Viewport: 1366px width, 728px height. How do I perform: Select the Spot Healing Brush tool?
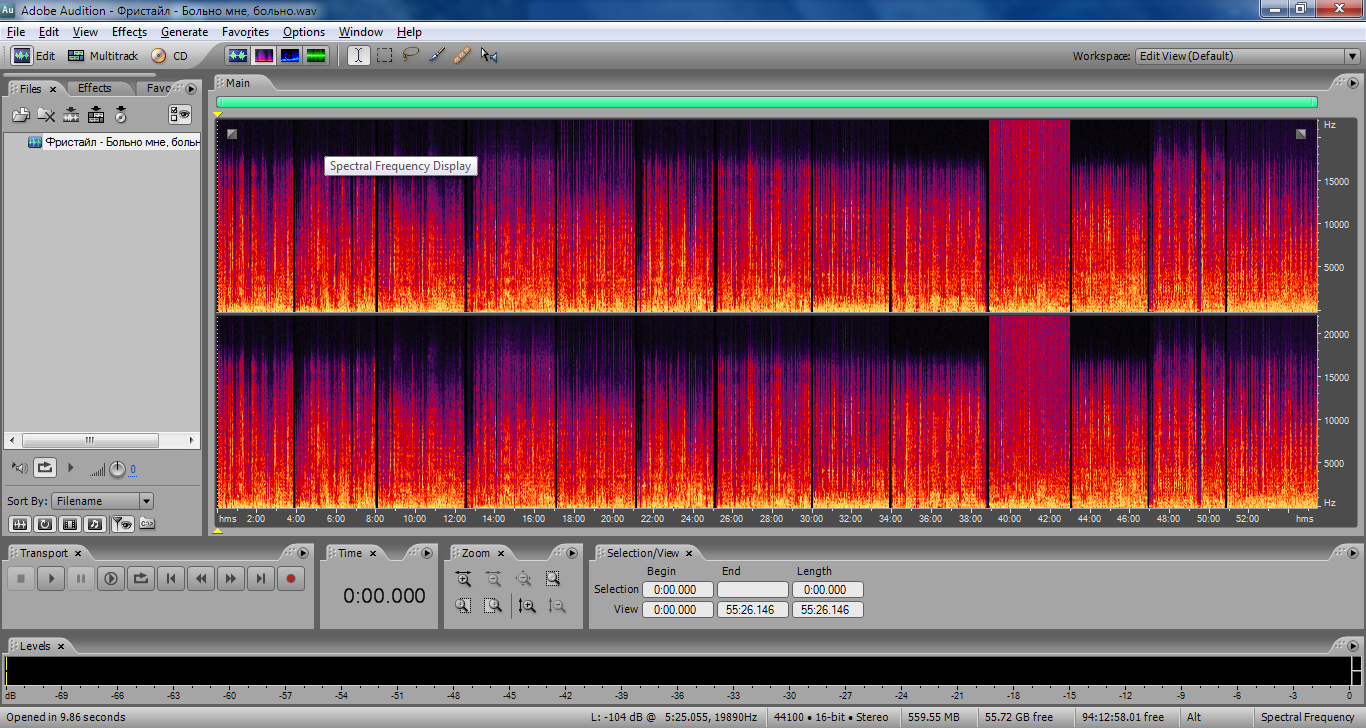click(x=462, y=56)
